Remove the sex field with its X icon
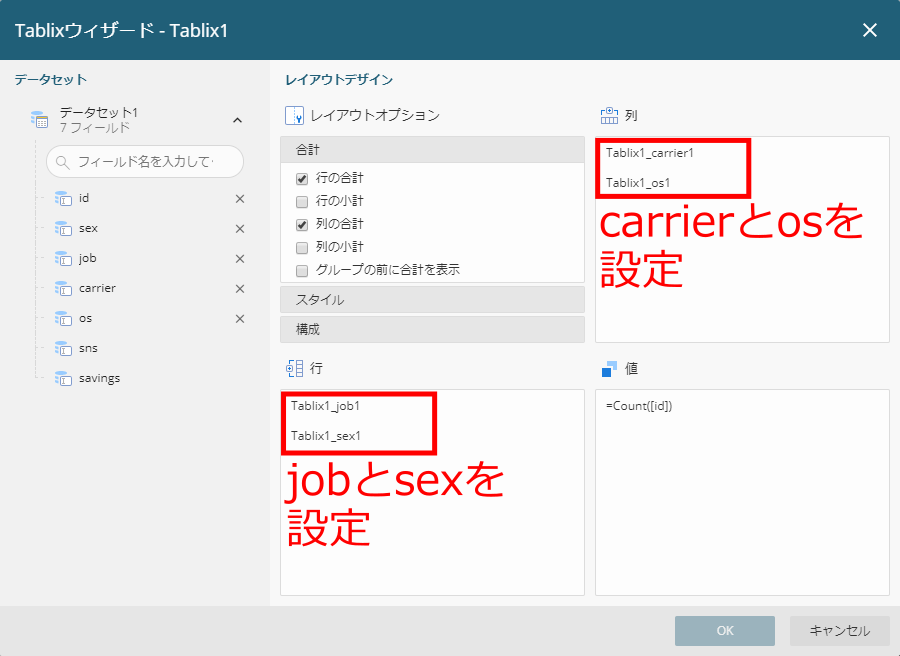The image size is (900, 656). pyautogui.click(x=240, y=228)
